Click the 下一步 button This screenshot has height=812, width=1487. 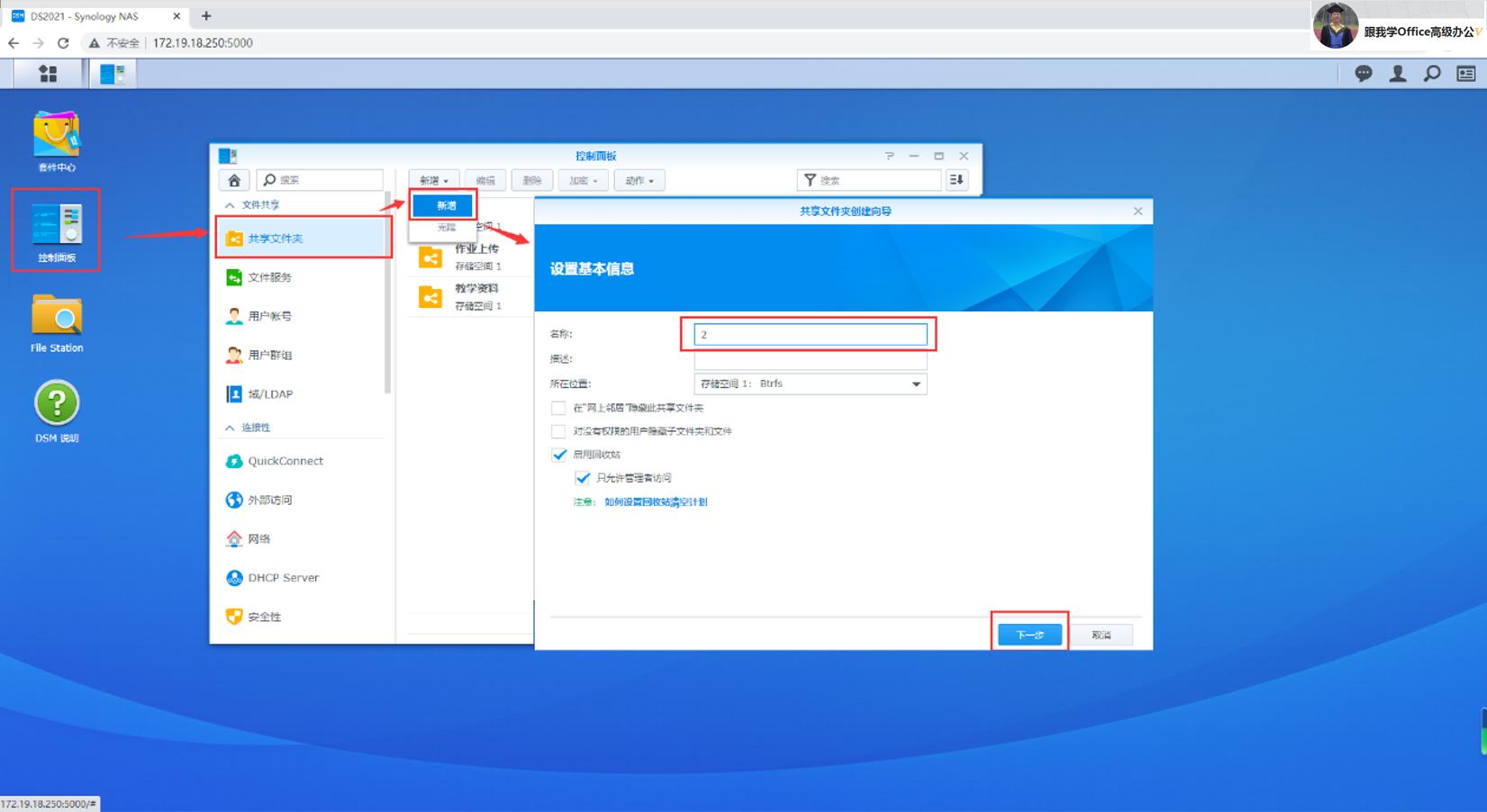1029,635
